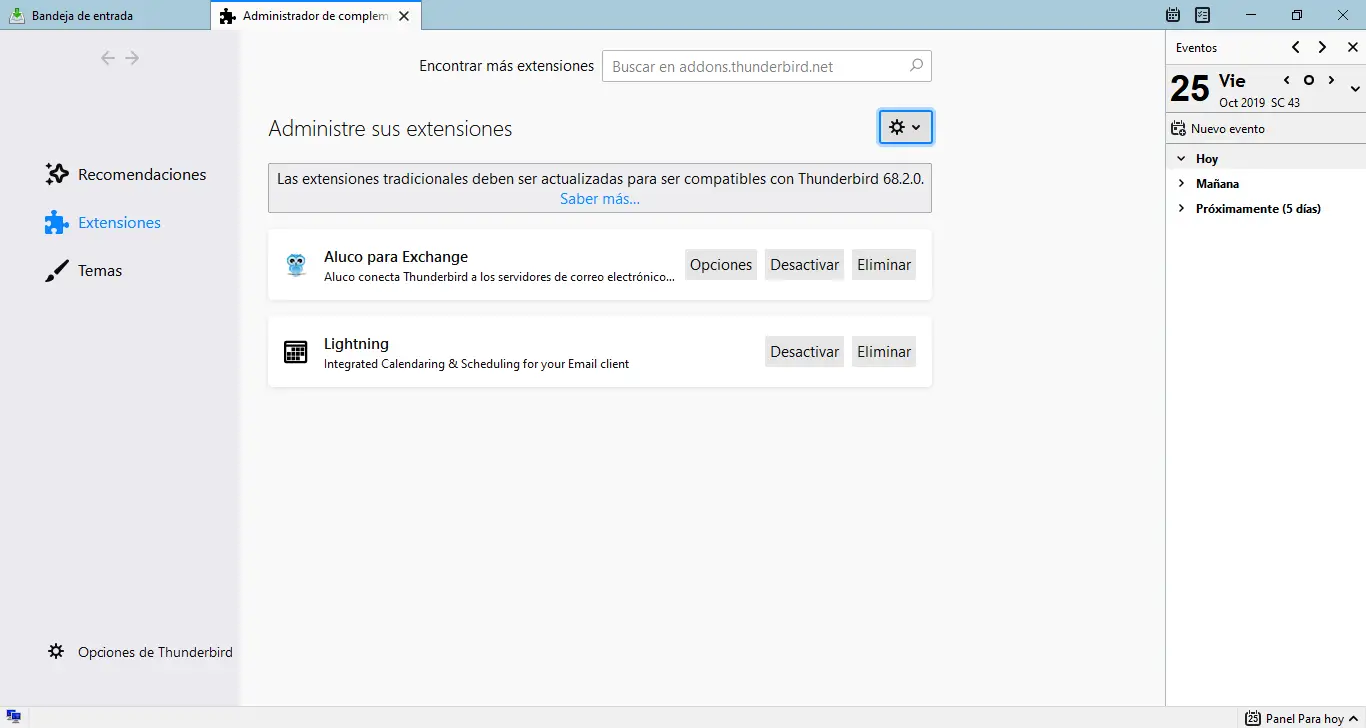Click the Temas brush icon
The height and width of the screenshot is (728, 1366).
tap(57, 270)
